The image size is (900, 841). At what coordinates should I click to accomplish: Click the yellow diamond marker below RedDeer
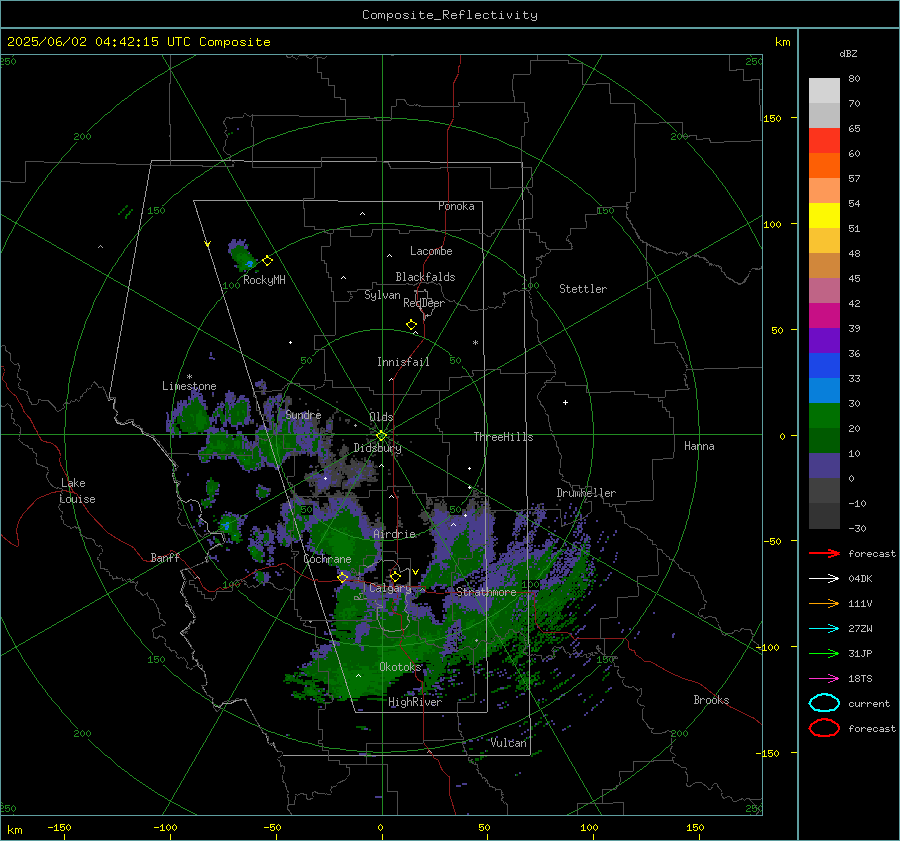click(x=411, y=325)
